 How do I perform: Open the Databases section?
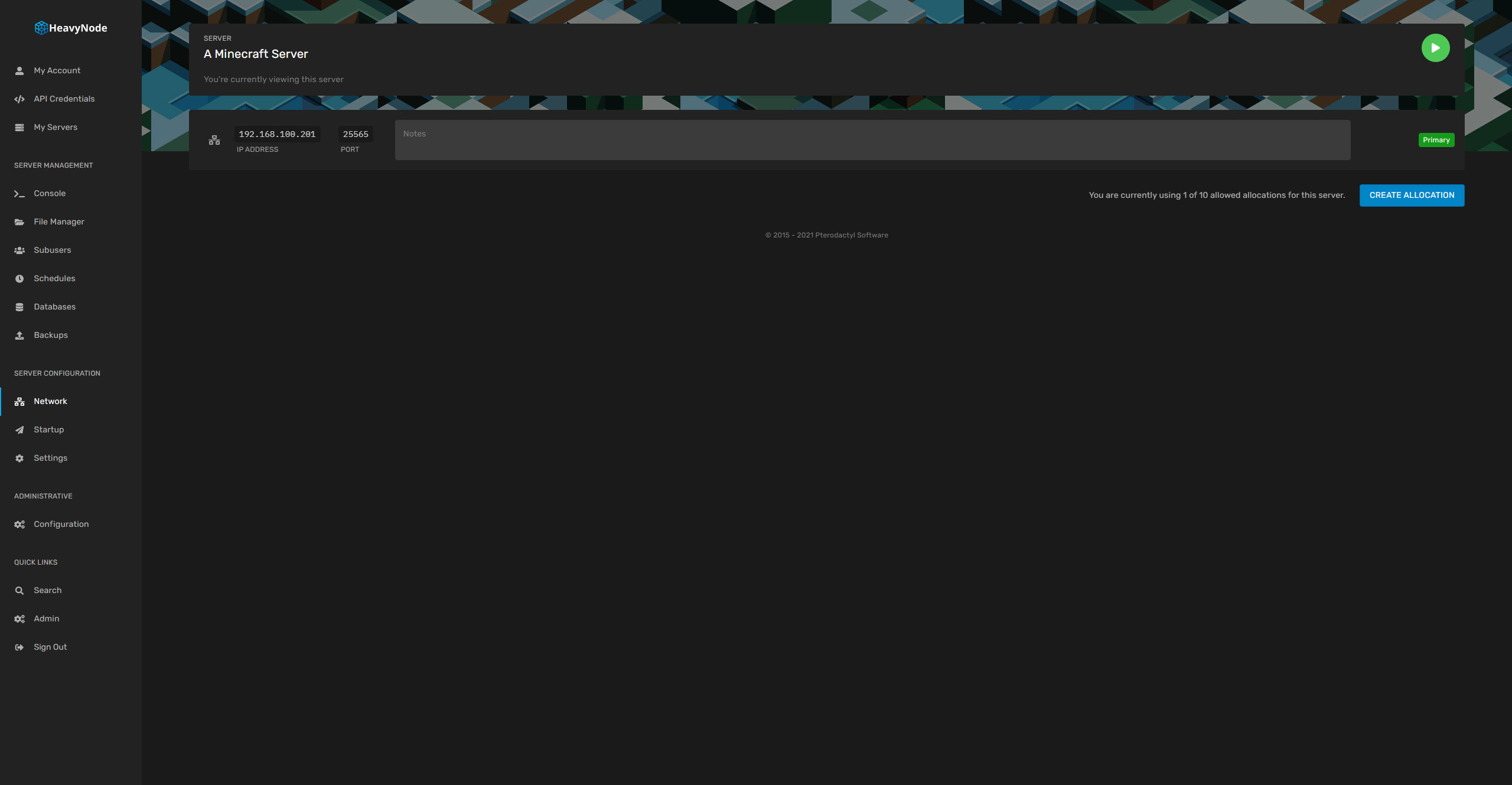[x=55, y=307]
